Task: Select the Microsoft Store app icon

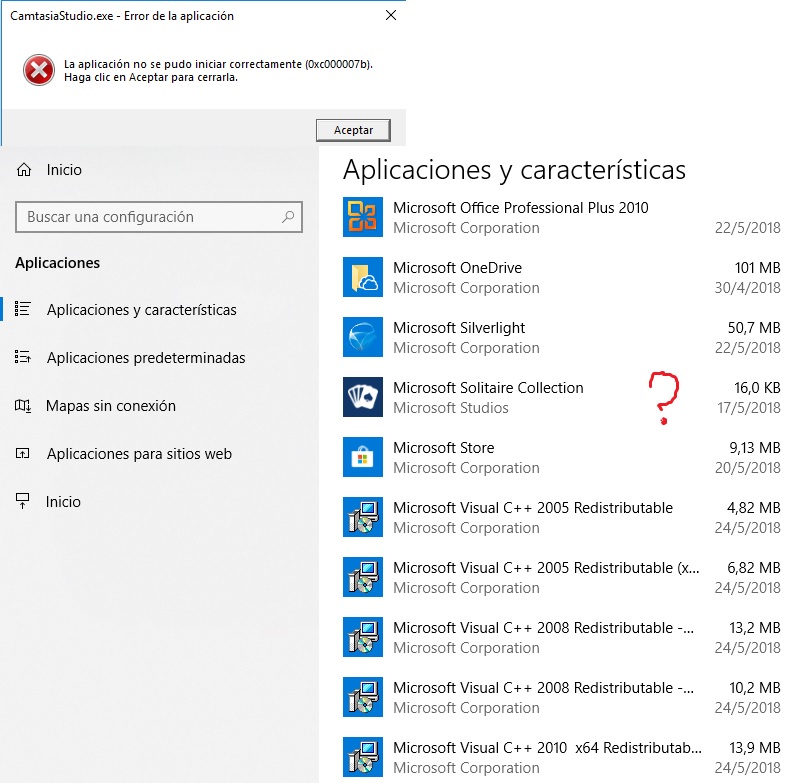Action: (x=363, y=457)
